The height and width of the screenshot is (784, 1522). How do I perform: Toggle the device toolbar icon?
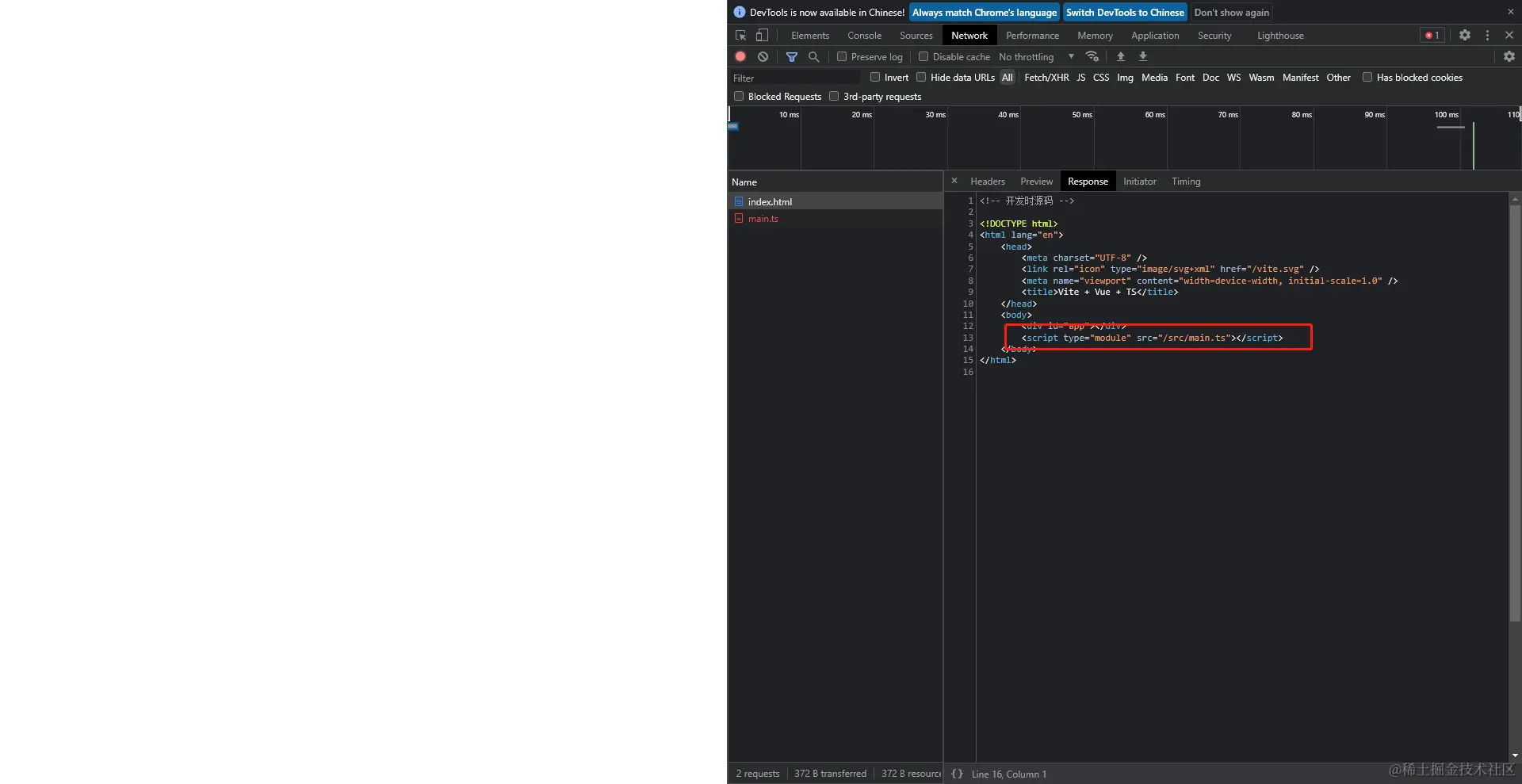(762, 36)
